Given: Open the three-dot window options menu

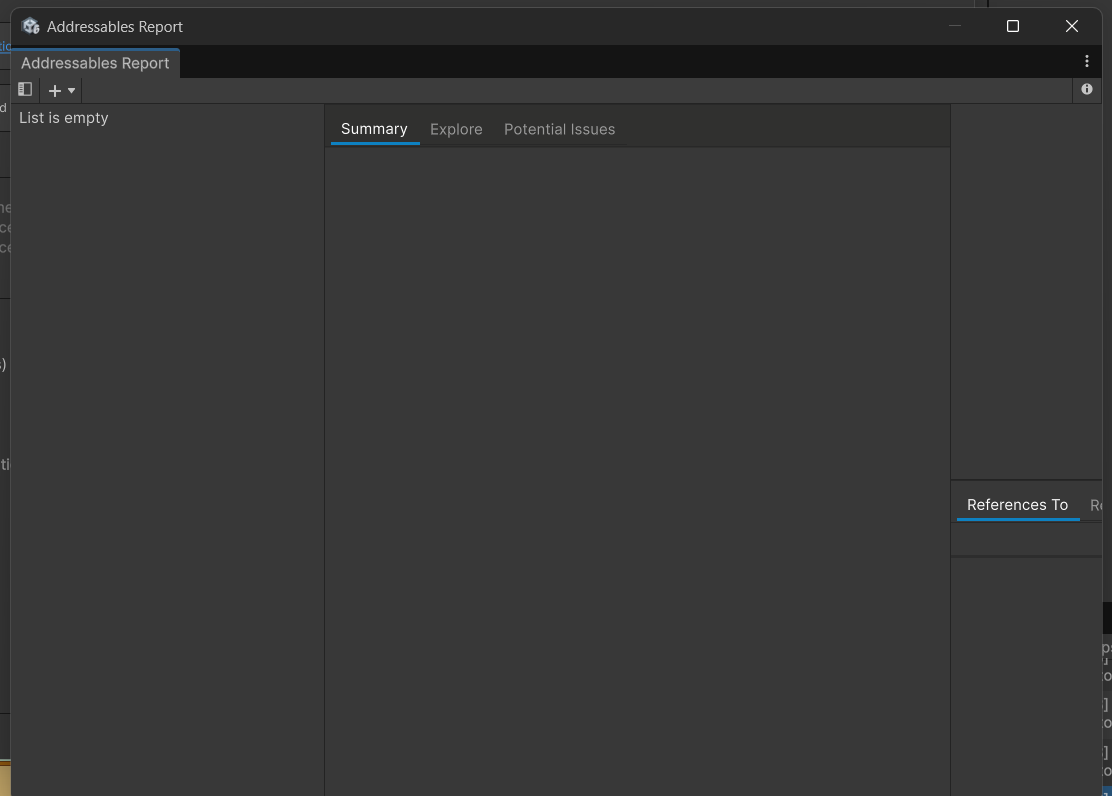Looking at the screenshot, I should 1086,62.
